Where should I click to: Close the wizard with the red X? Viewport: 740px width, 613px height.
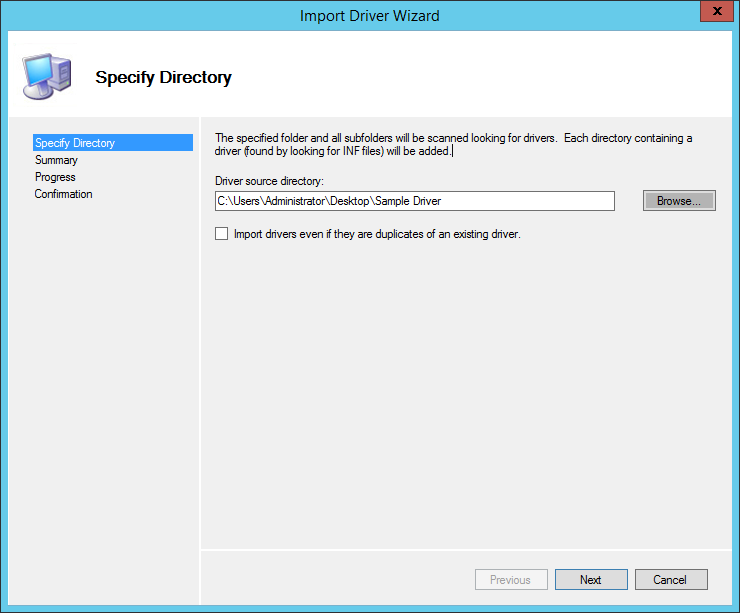point(711,14)
